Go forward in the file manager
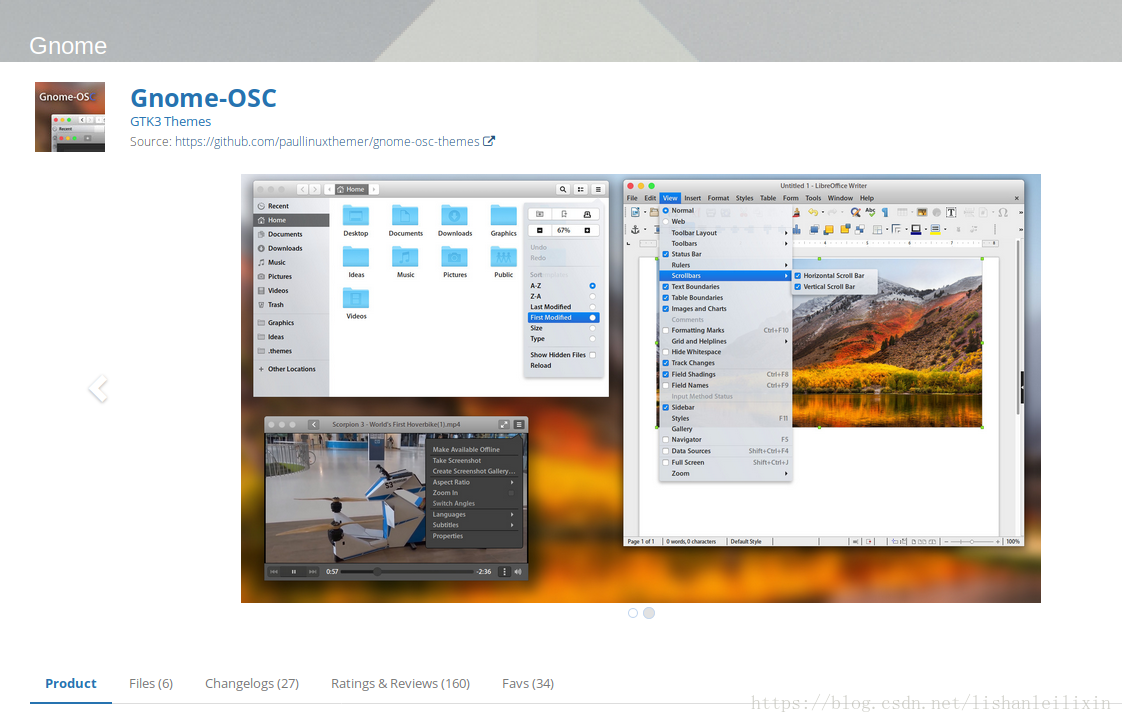 pyautogui.click(x=315, y=190)
